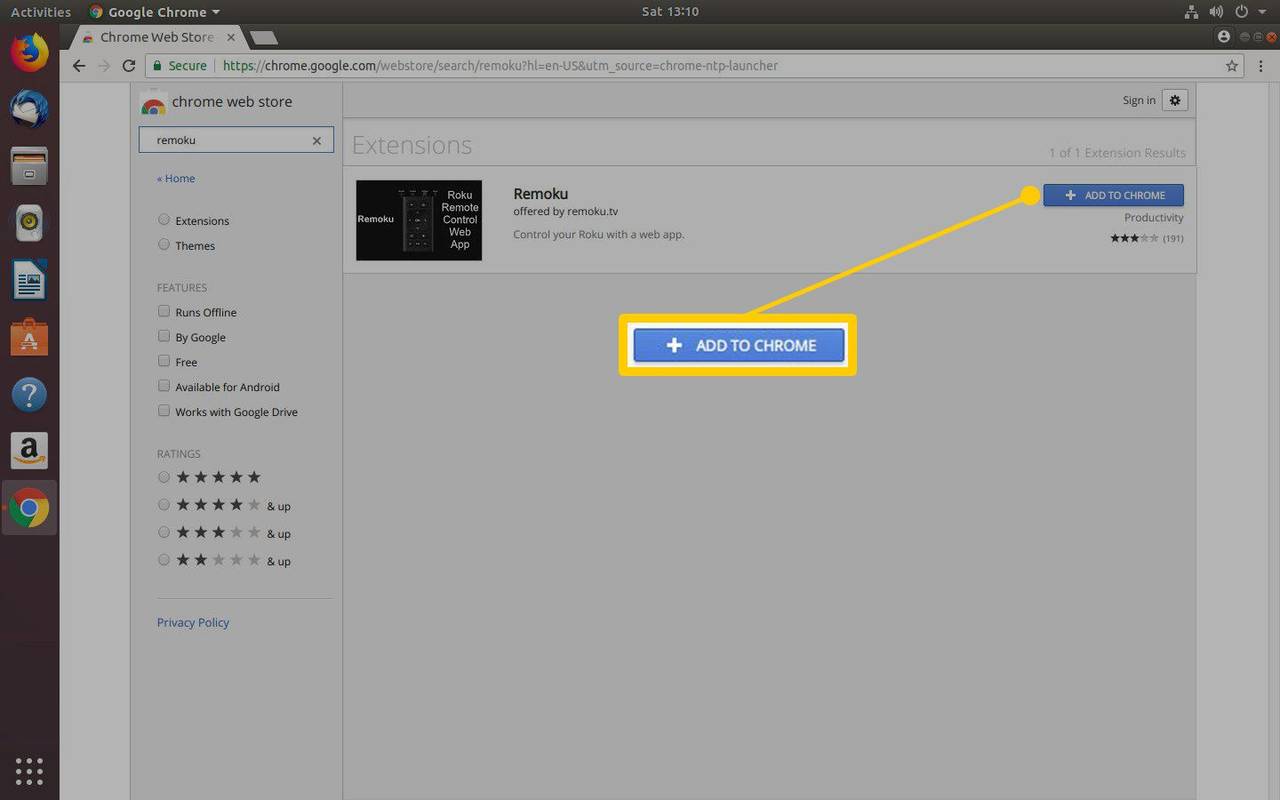
Task: Open the Remoku extension title
Action: [541, 194]
